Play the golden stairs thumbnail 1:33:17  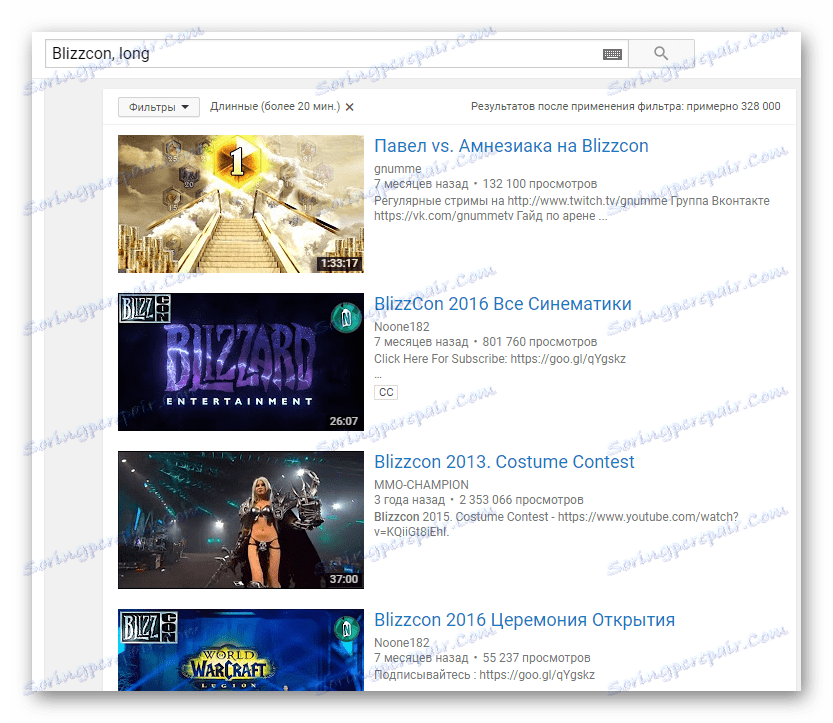pos(241,204)
